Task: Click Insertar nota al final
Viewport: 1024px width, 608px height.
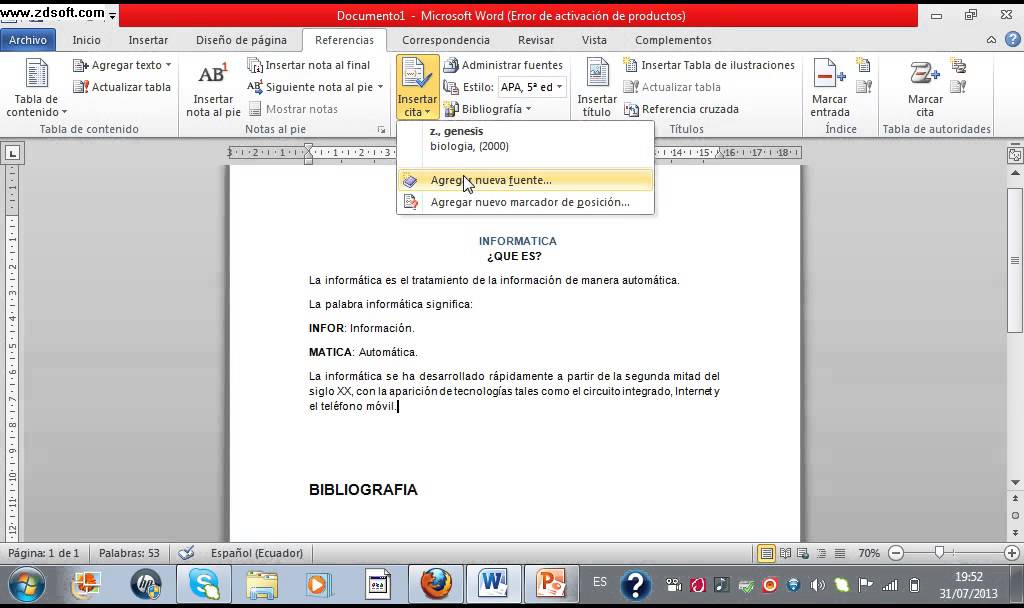Action: click(x=309, y=65)
